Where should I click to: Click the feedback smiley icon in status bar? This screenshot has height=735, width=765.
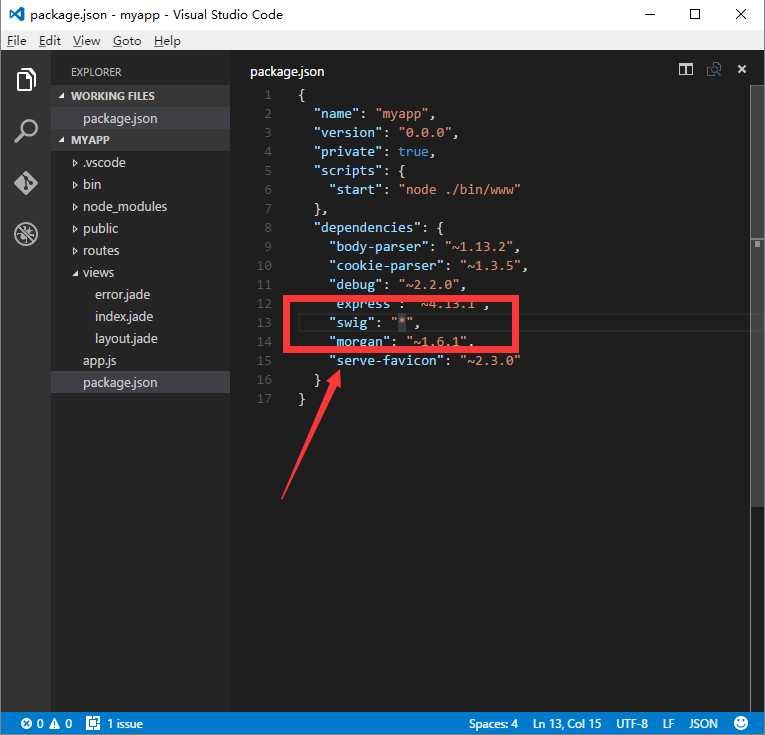click(x=741, y=723)
